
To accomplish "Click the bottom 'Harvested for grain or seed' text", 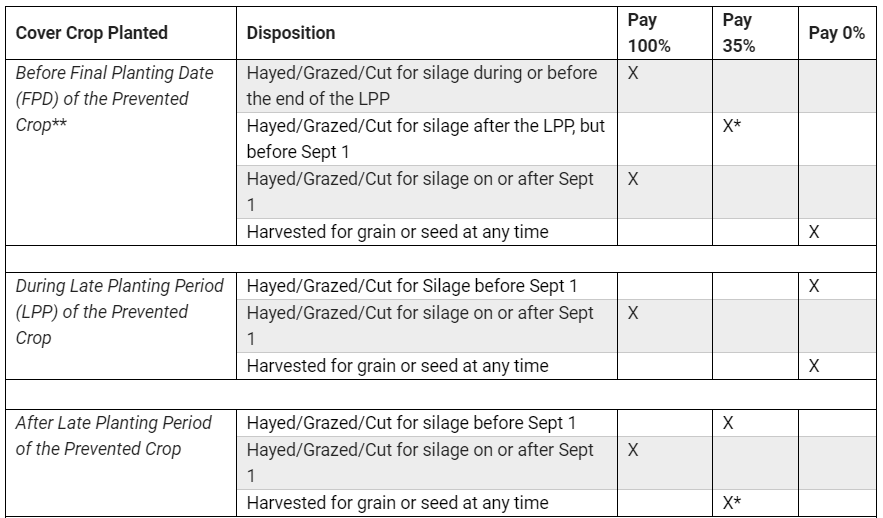I will [x=398, y=503].
